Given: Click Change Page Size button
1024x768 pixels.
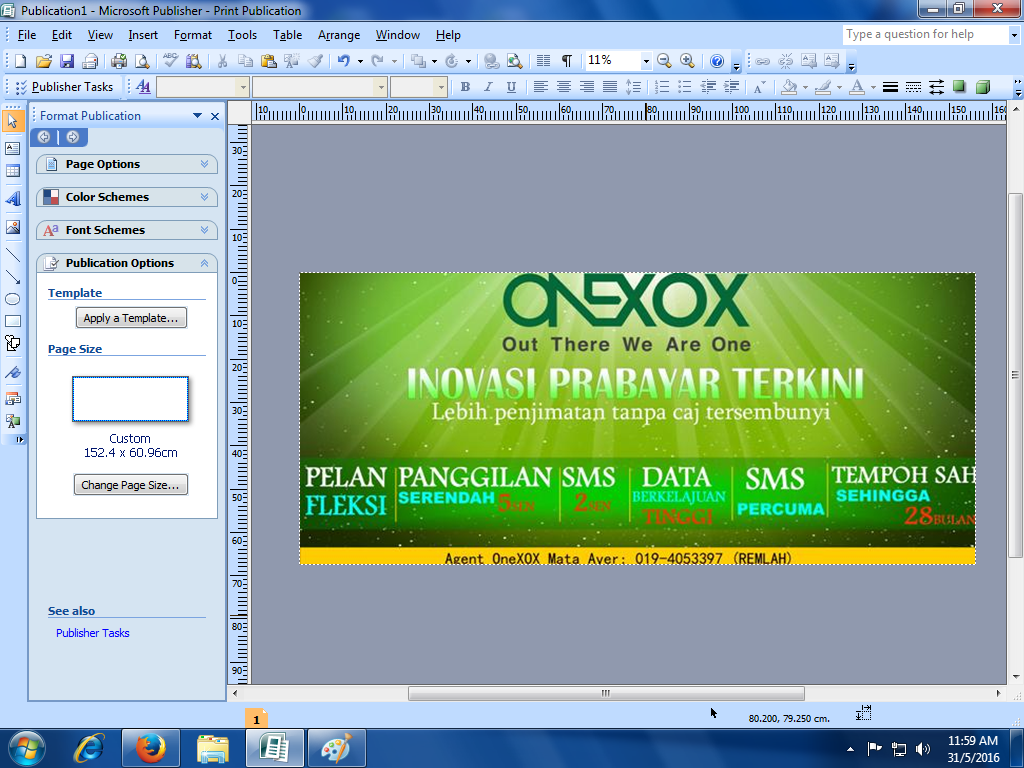Looking at the screenshot, I should pyautogui.click(x=131, y=485).
